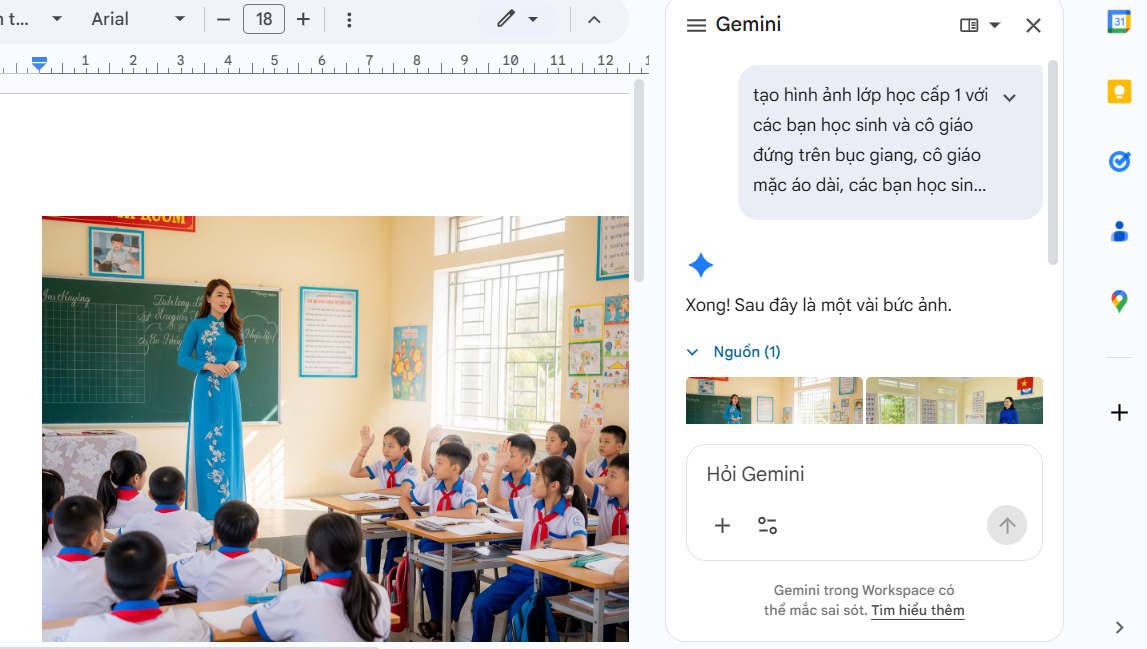Click the plus icon in the Gemini prompt box

722,525
